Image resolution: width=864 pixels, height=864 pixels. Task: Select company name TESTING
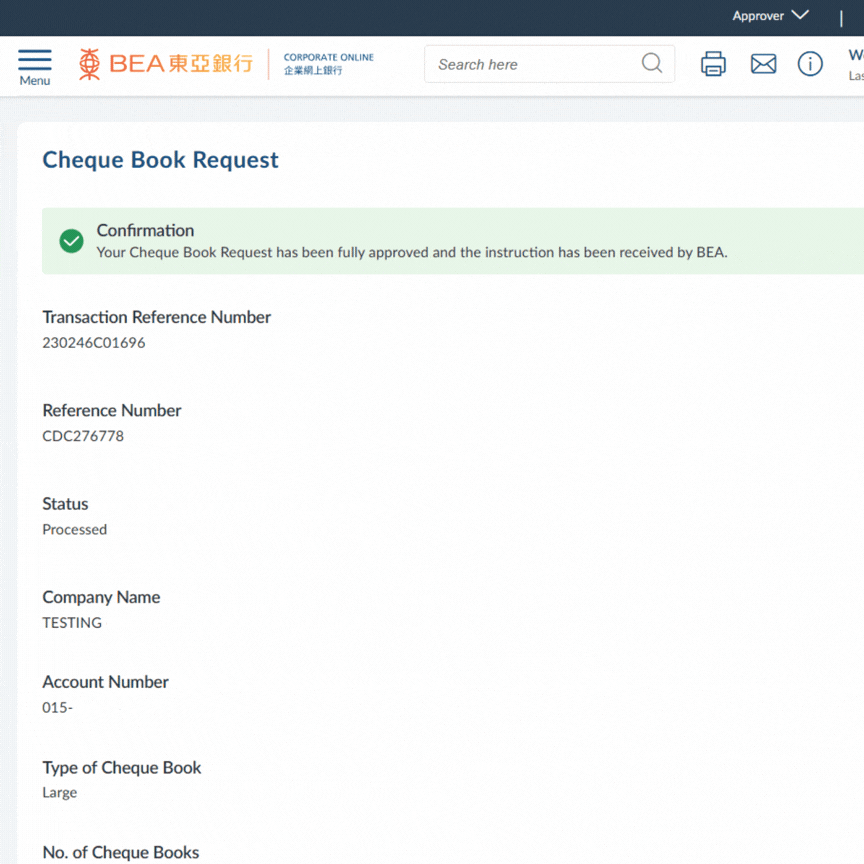(x=72, y=623)
